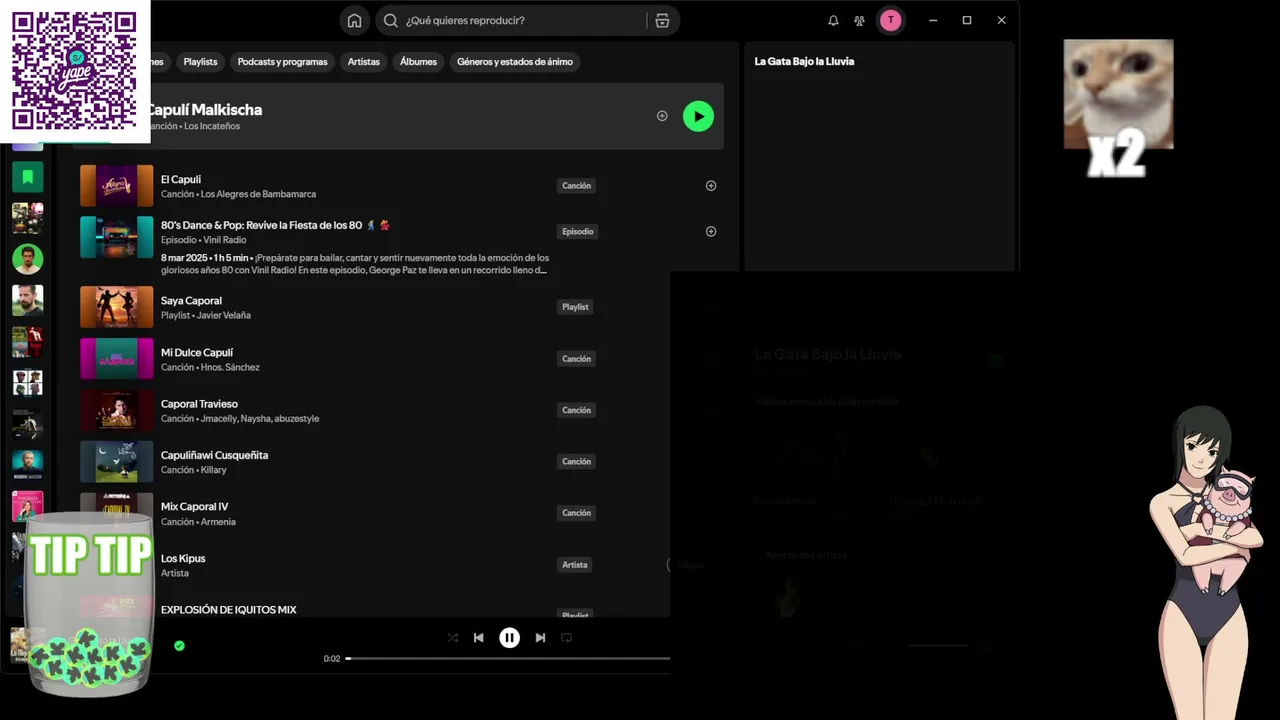Open the Mi Dulce Capulí cover art
1280x720 pixels.
[x=117, y=359]
